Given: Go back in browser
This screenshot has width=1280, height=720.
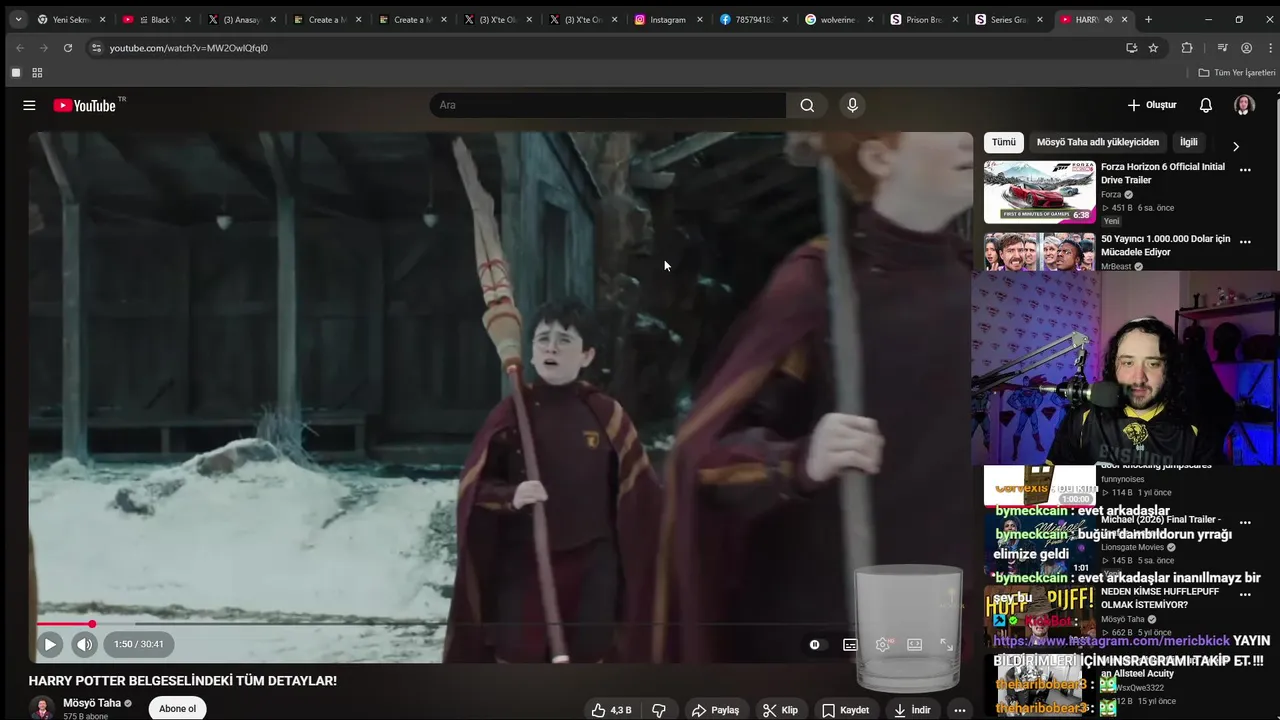Looking at the screenshot, I should 20,48.
